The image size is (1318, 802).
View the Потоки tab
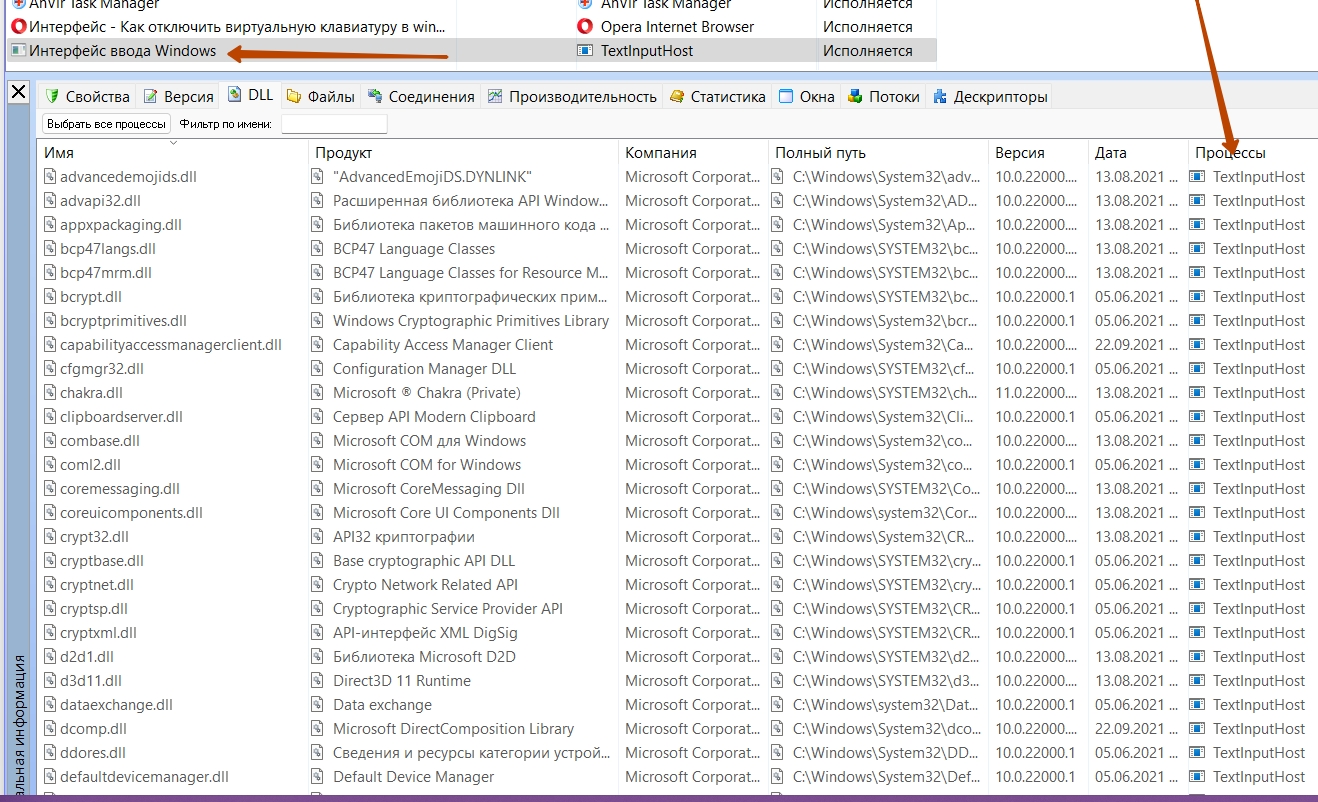point(884,96)
